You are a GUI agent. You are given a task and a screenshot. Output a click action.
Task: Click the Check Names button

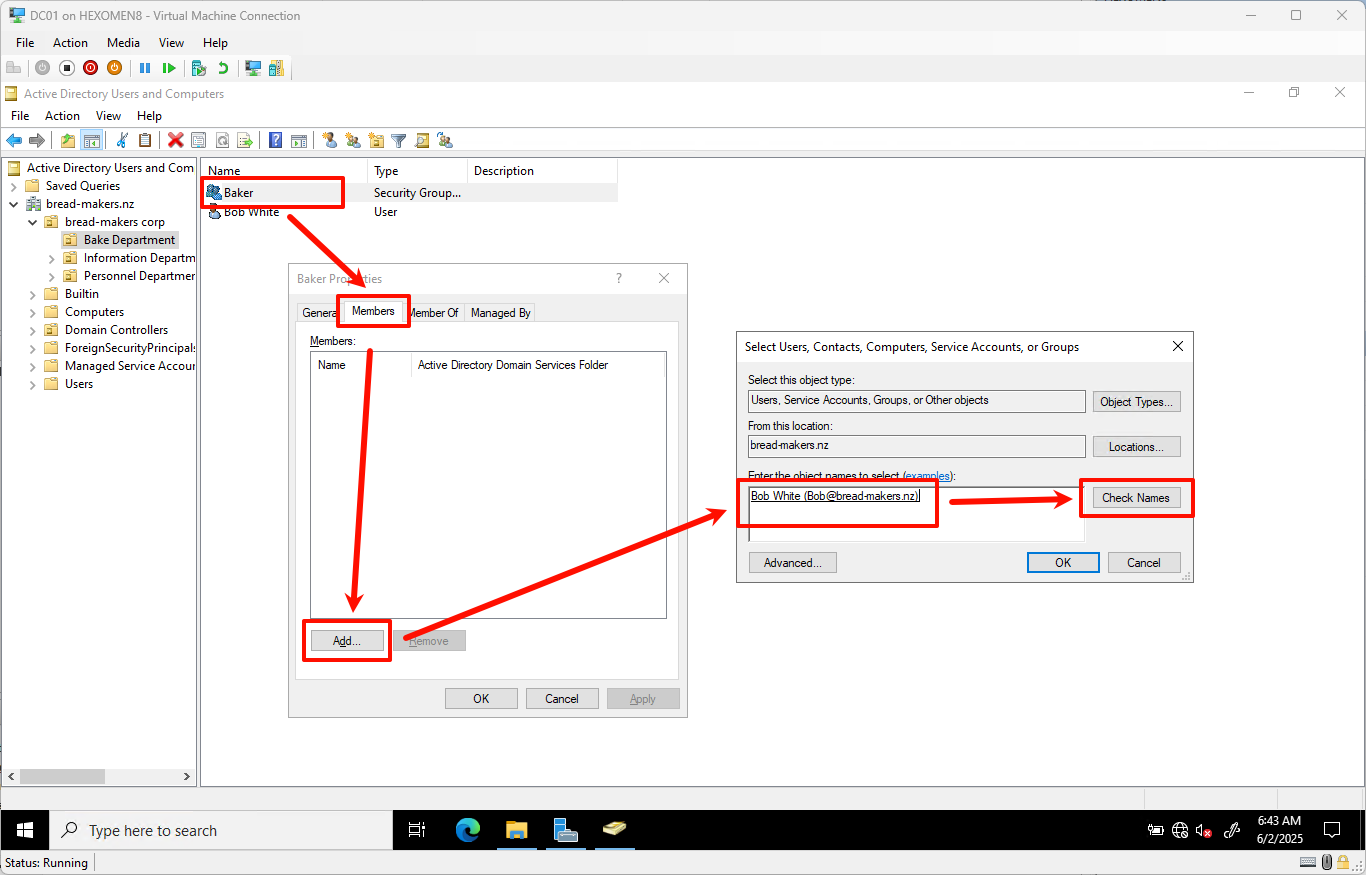1135,498
